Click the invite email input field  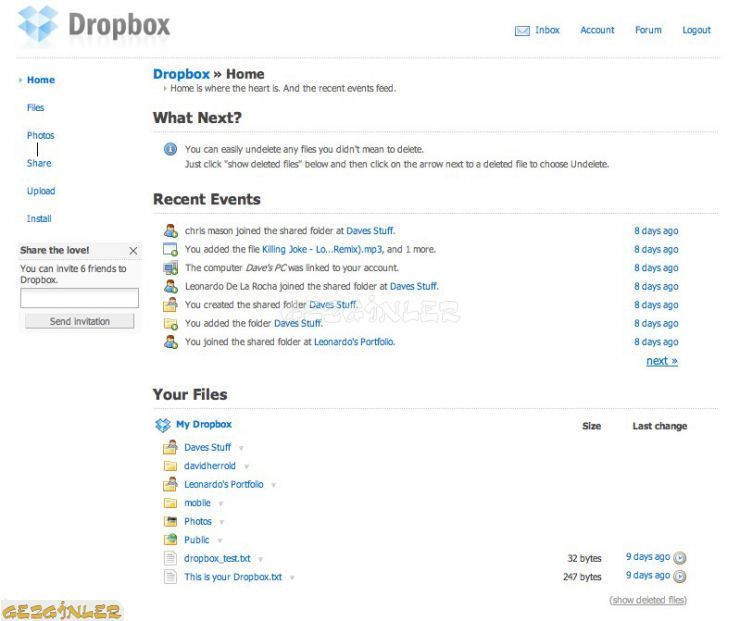[x=79, y=298]
